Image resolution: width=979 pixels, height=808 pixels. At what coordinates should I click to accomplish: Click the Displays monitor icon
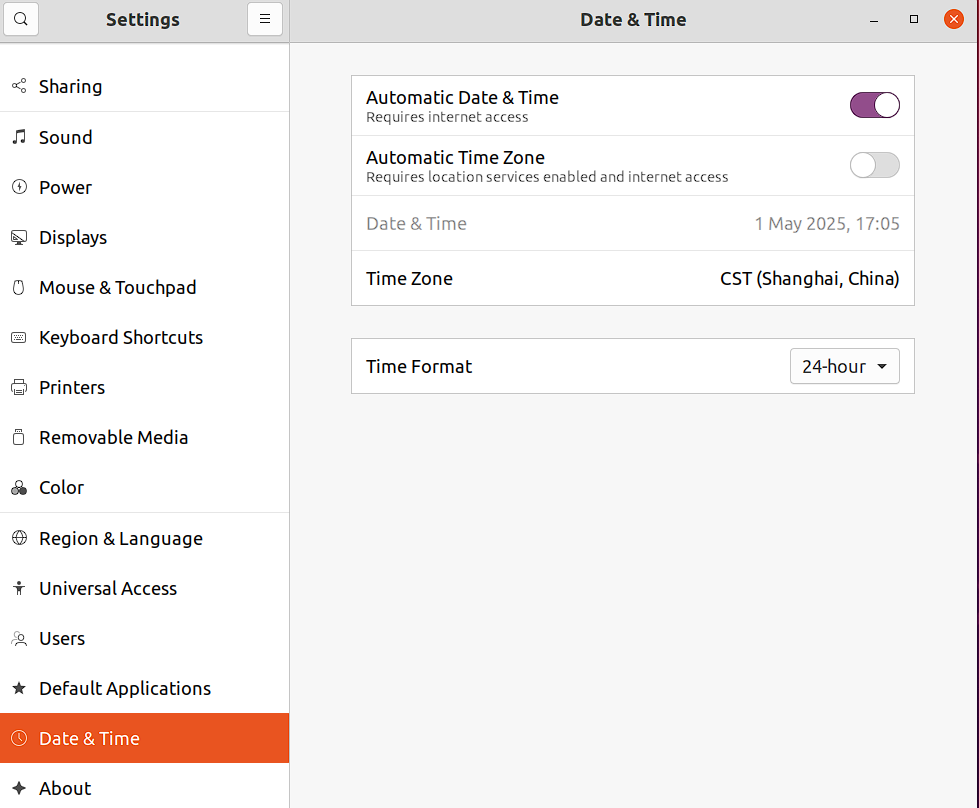19,237
